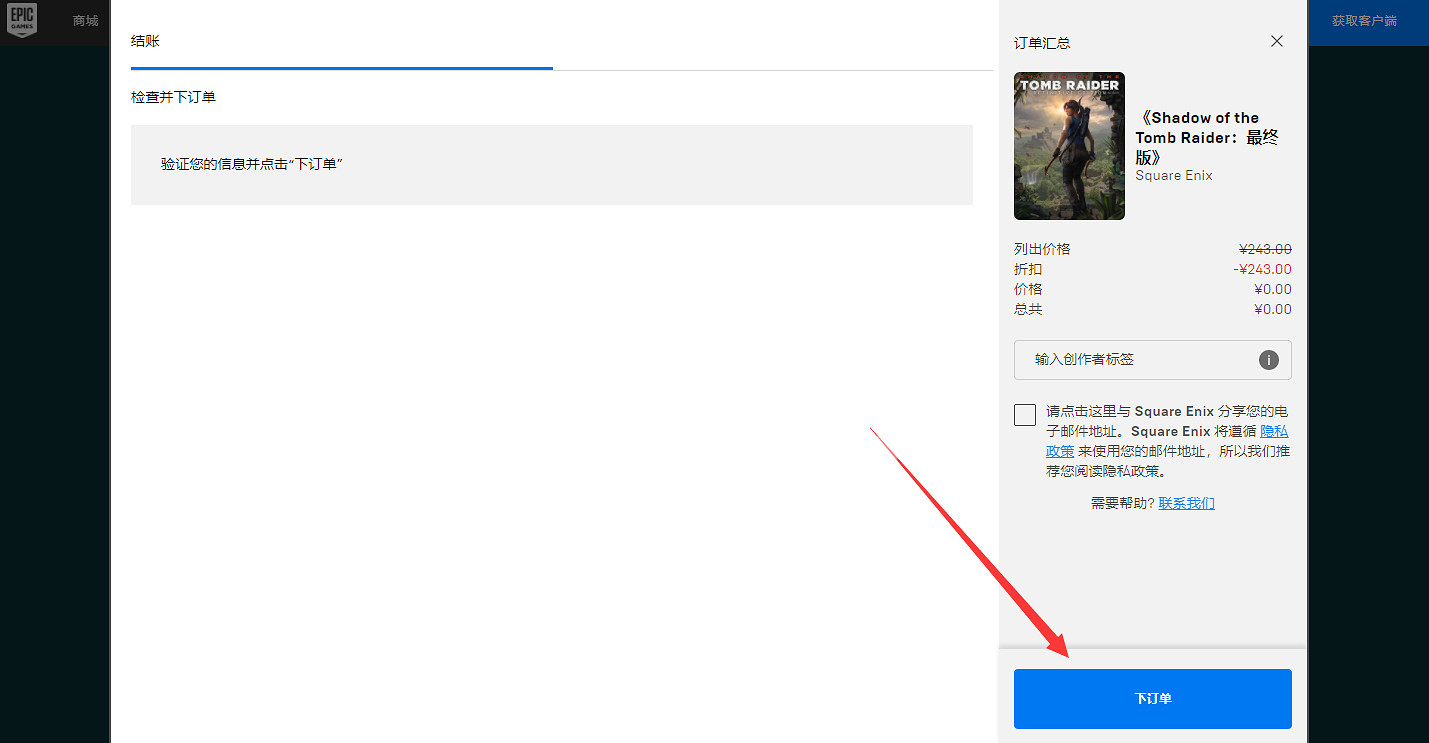This screenshot has height=743, width=1429.
Task: Click the 检查并下订单 section heading
Action: pyautogui.click(x=173, y=97)
